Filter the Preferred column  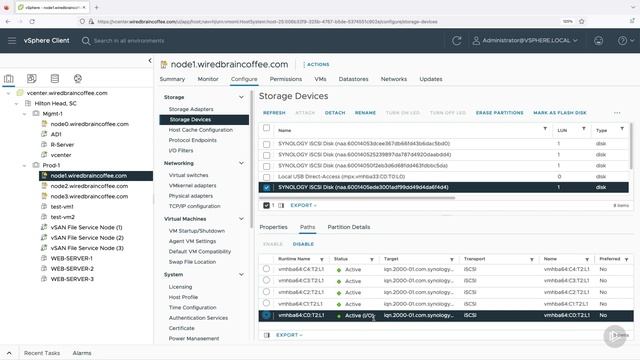point(627,260)
